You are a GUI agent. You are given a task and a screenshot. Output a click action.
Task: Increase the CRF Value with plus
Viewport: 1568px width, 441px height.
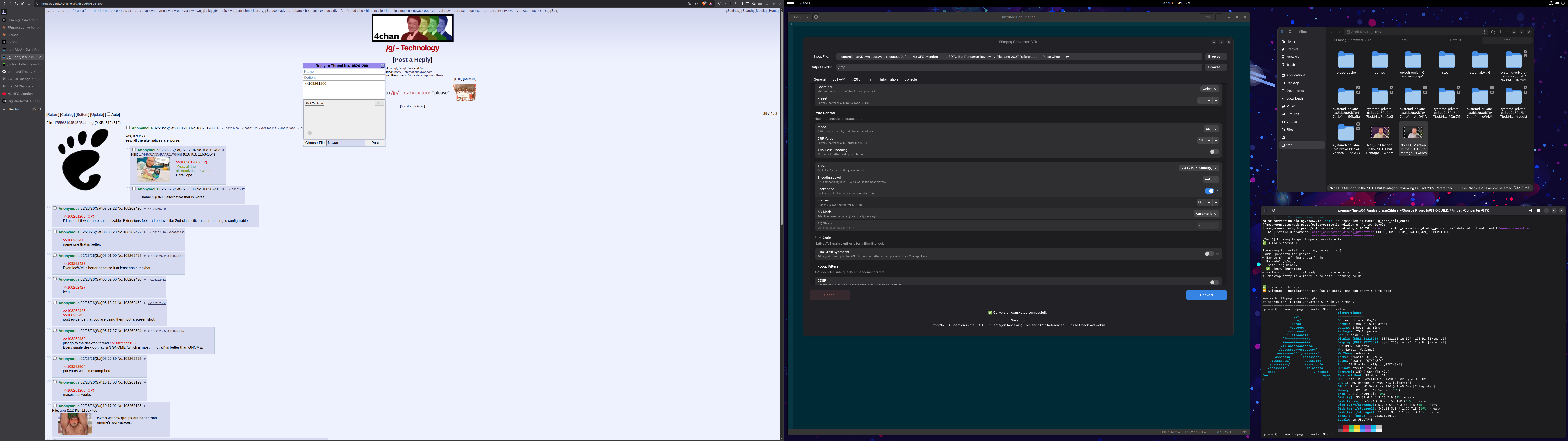coord(1216,141)
